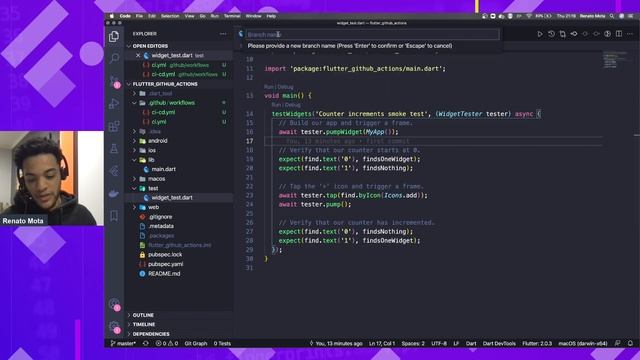Open macOS Spotlight search icon
The width and height of the screenshot is (640, 360).
click(x=612, y=16)
